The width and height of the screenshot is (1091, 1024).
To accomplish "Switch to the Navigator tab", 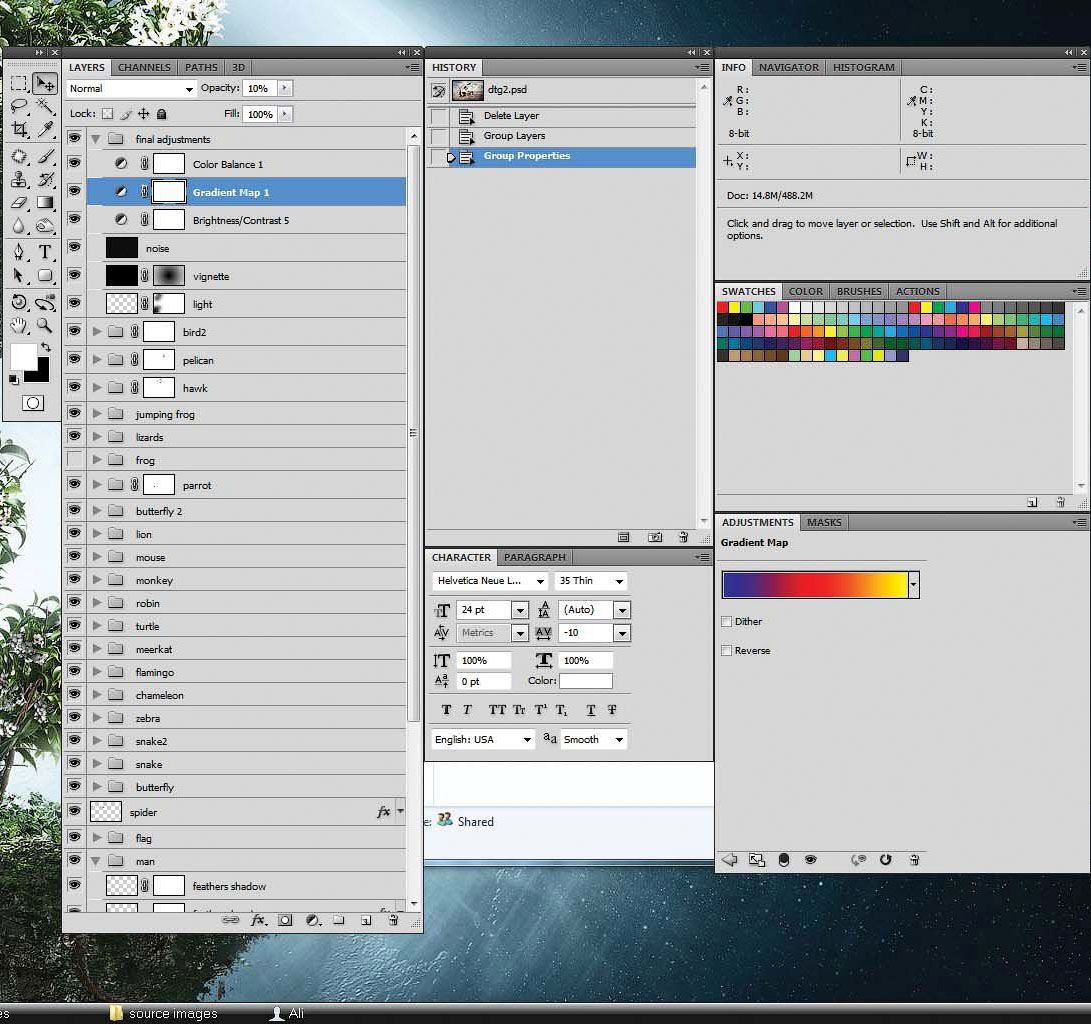I will (x=788, y=67).
